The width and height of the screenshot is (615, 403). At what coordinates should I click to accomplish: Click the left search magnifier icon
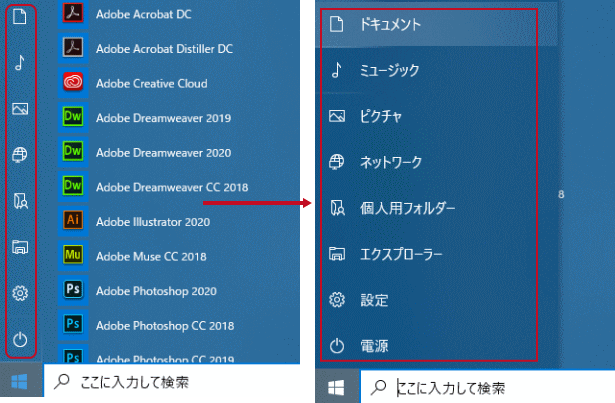coord(62,381)
